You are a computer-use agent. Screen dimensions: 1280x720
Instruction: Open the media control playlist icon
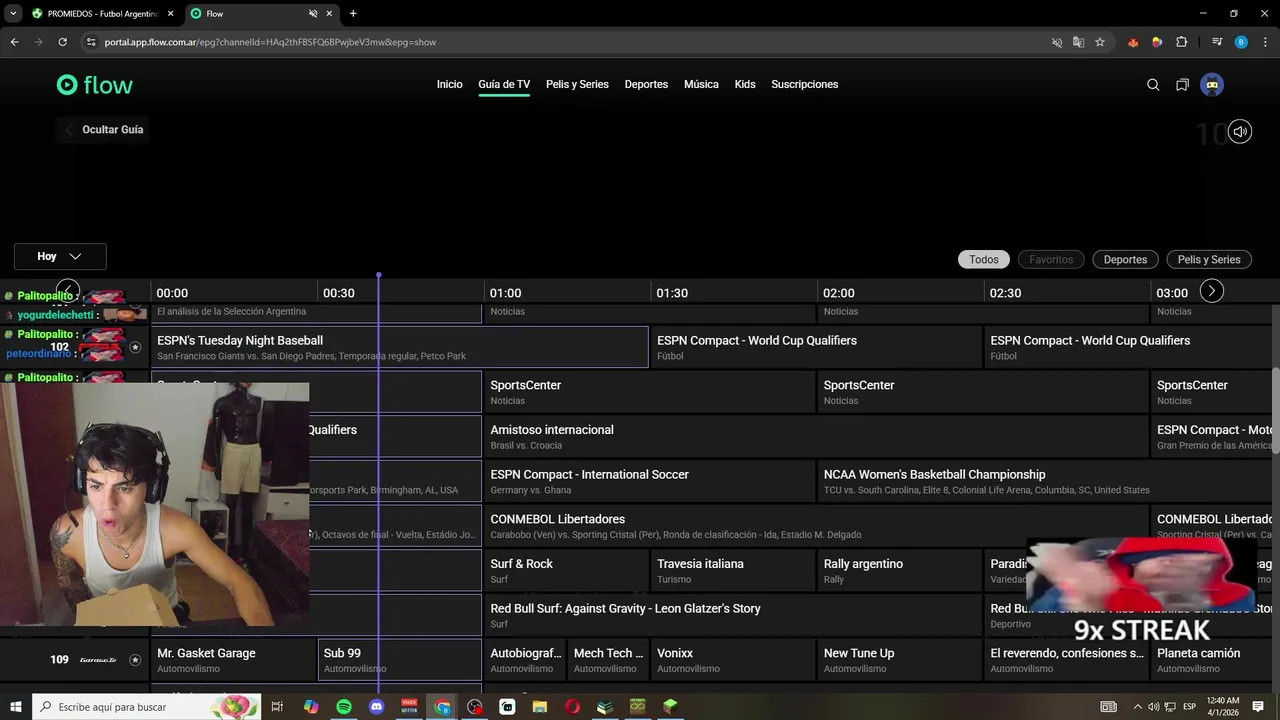[x=1217, y=42]
